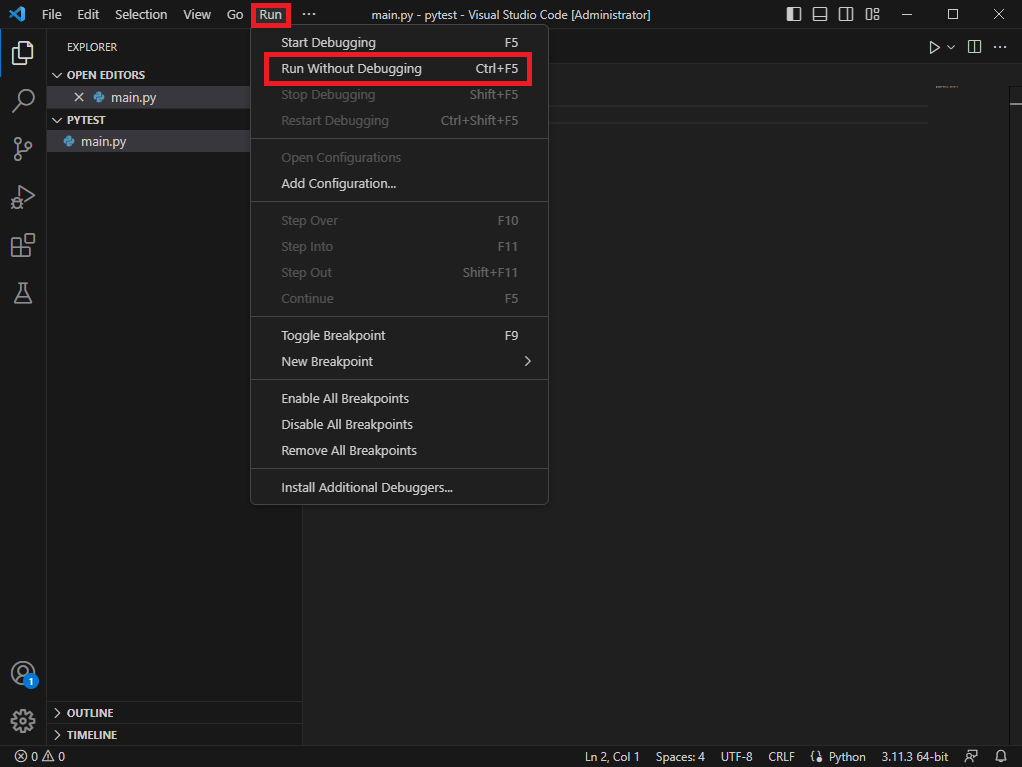Close main.py in Open Editors list
Viewport: 1022px width, 767px height.
(79, 98)
